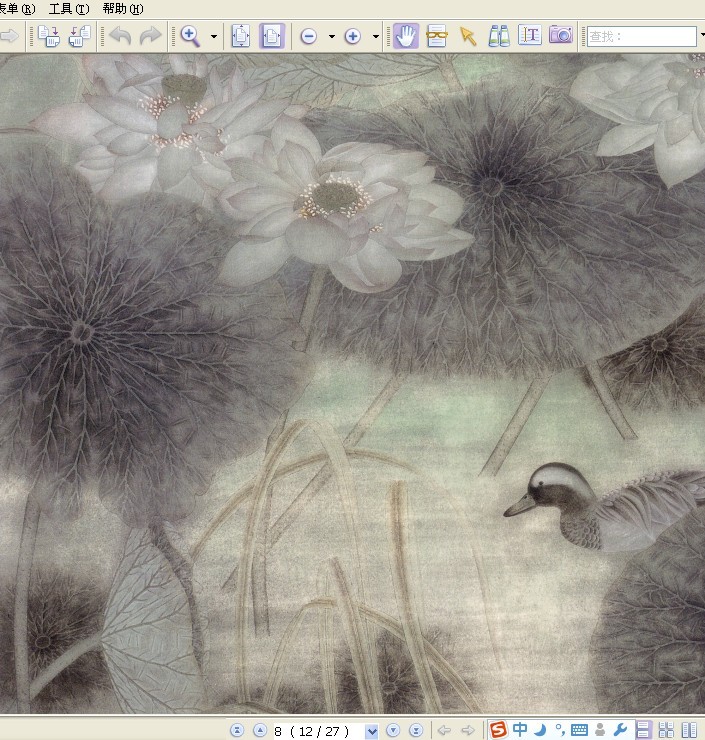Toggle the moon half-width icon
Viewport: 705px width, 740px height.
tap(541, 730)
